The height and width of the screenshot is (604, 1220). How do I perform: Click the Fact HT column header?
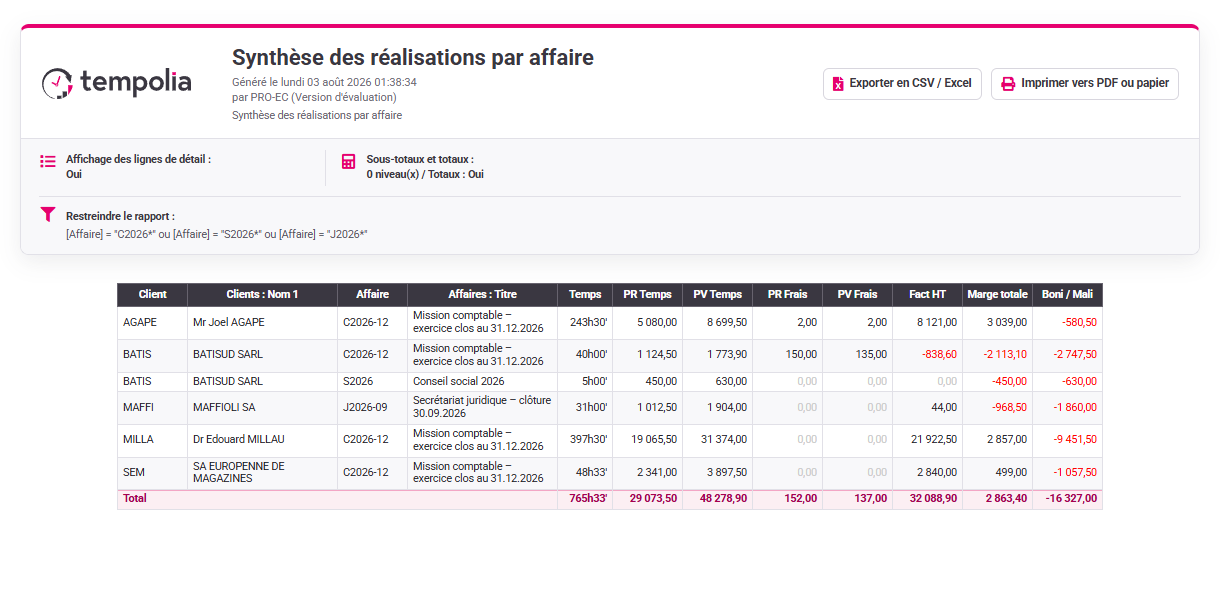tap(927, 294)
